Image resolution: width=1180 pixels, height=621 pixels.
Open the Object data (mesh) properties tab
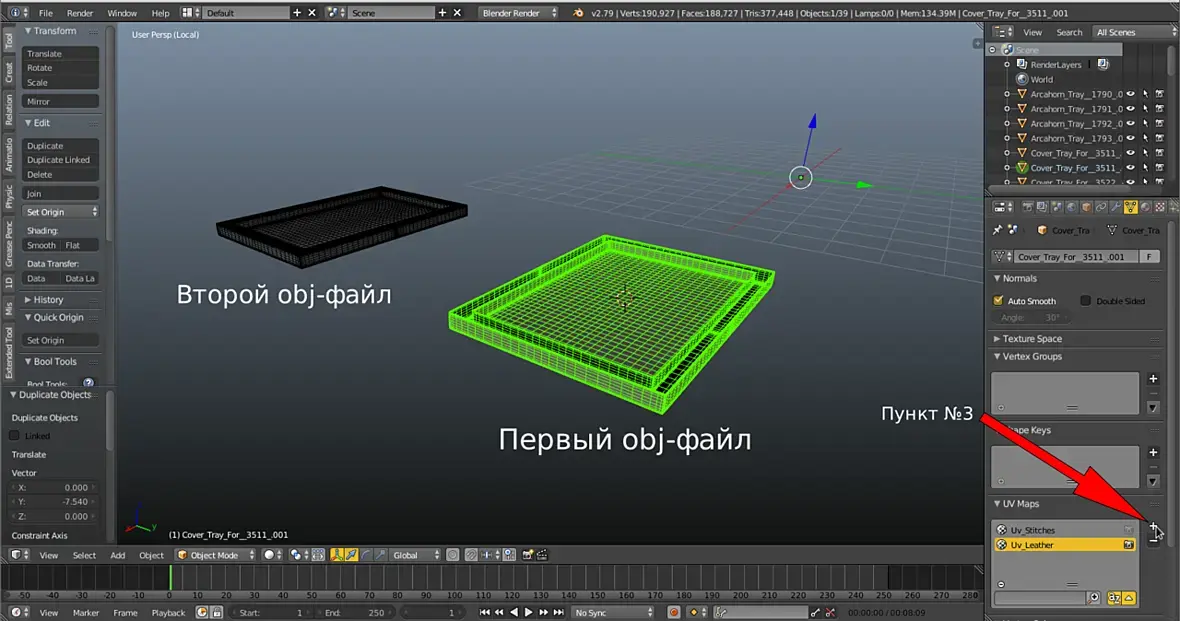pos(1130,207)
